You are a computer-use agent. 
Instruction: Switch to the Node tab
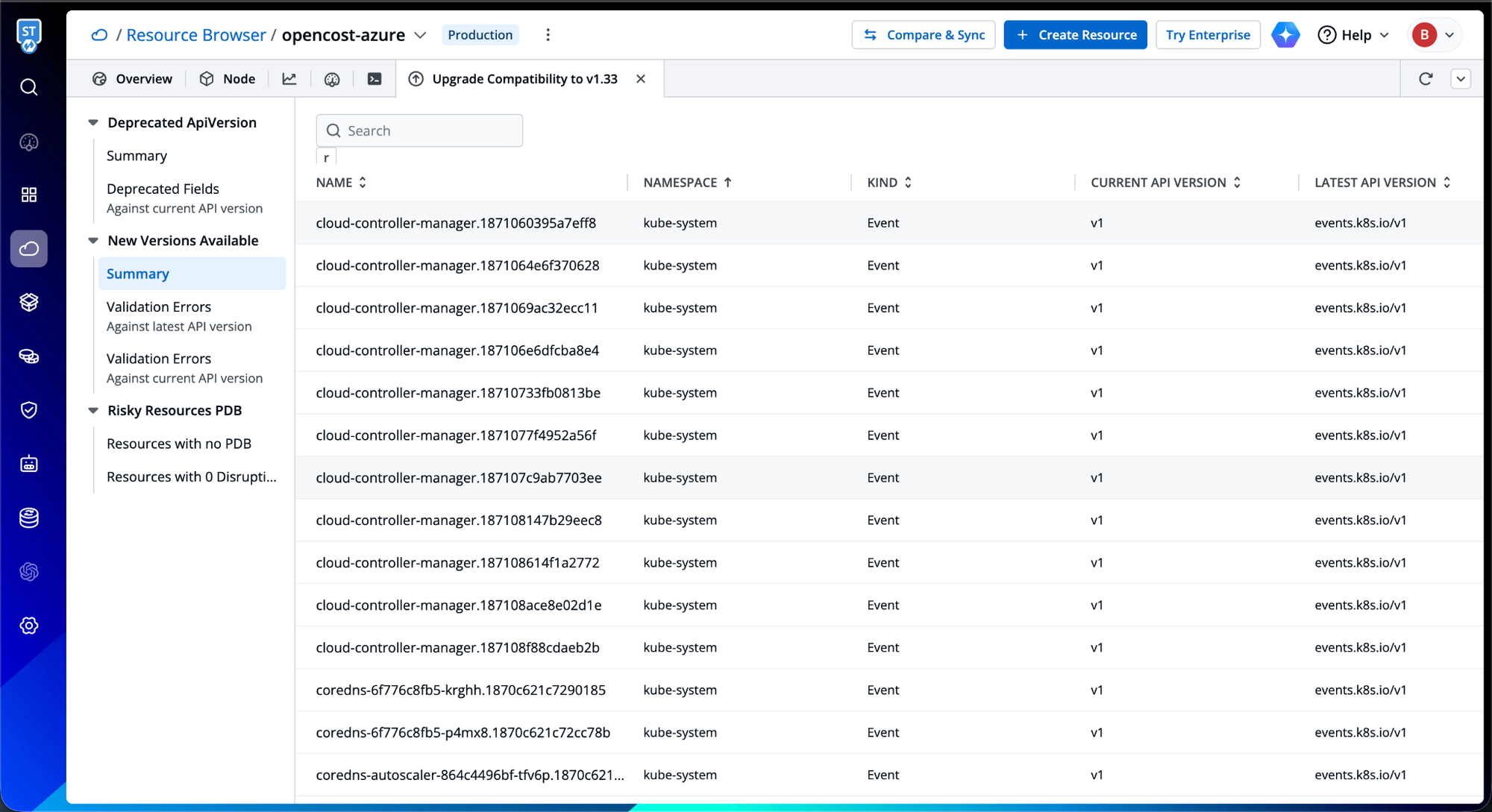point(228,79)
